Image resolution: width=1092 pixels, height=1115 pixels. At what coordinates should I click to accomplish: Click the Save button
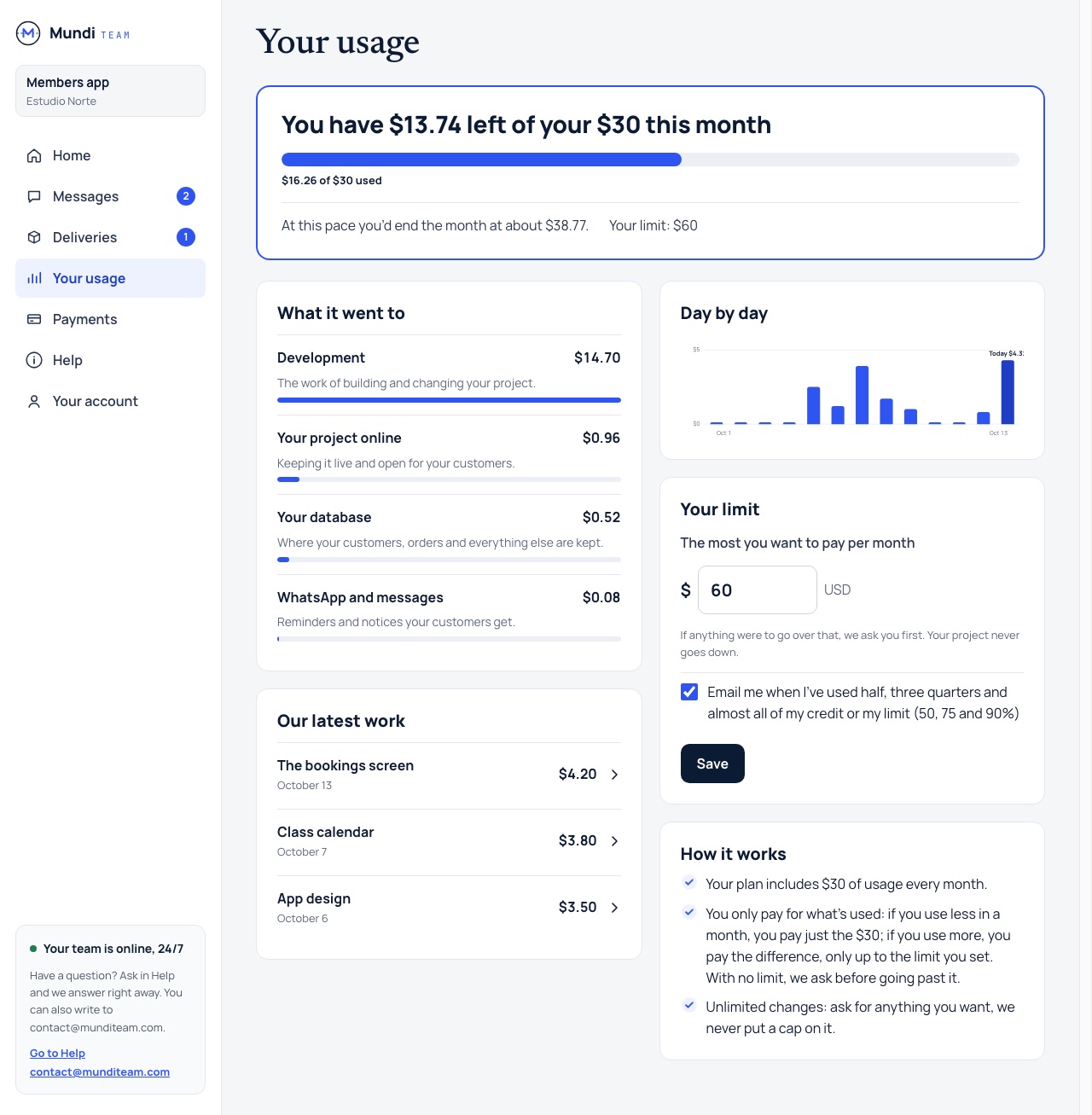(712, 764)
